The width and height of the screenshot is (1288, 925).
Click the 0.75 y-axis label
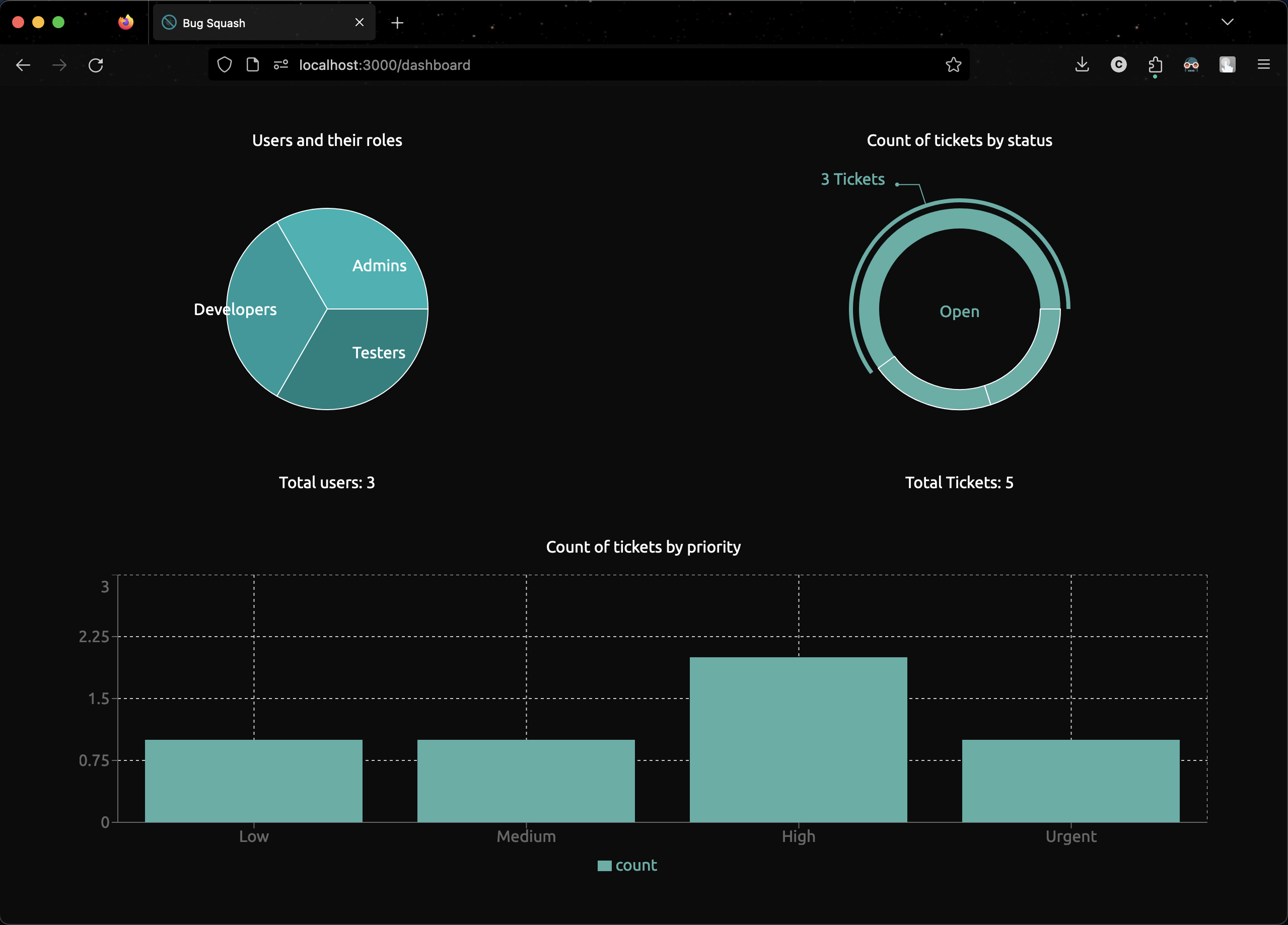pyautogui.click(x=94, y=760)
